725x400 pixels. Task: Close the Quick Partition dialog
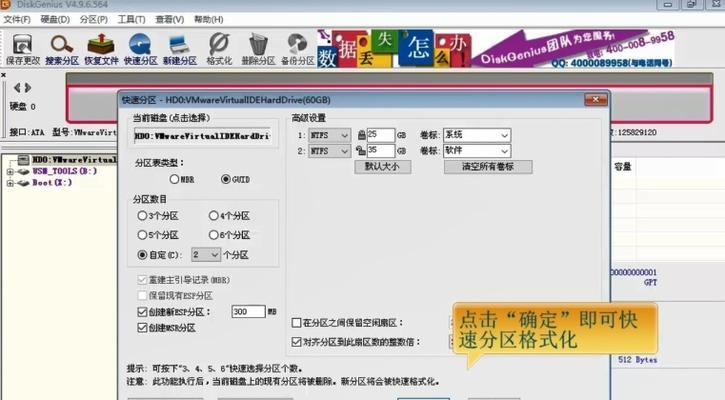[596, 99]
